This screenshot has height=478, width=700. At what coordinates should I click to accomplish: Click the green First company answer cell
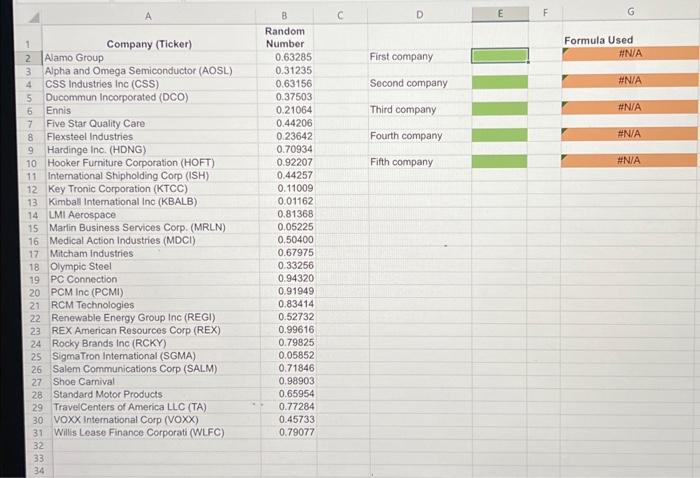click(x=500, y=56)
